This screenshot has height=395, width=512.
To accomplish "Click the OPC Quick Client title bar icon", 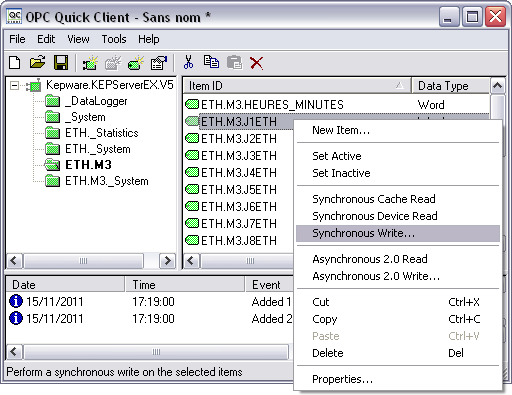I will pyautogui.click(x=14, y=17).
